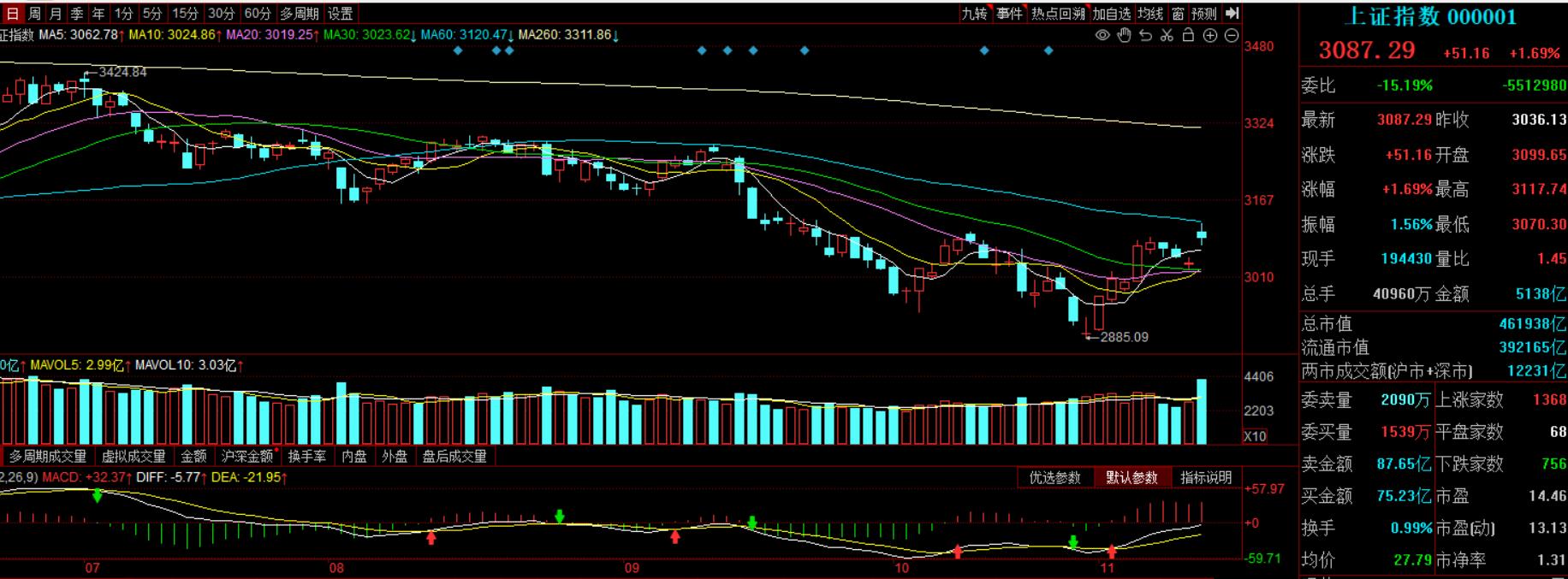This screenshot has height=579, width=1568.
Task: Switch to the 年 yearly period tab
Action: tap(98, 14)
